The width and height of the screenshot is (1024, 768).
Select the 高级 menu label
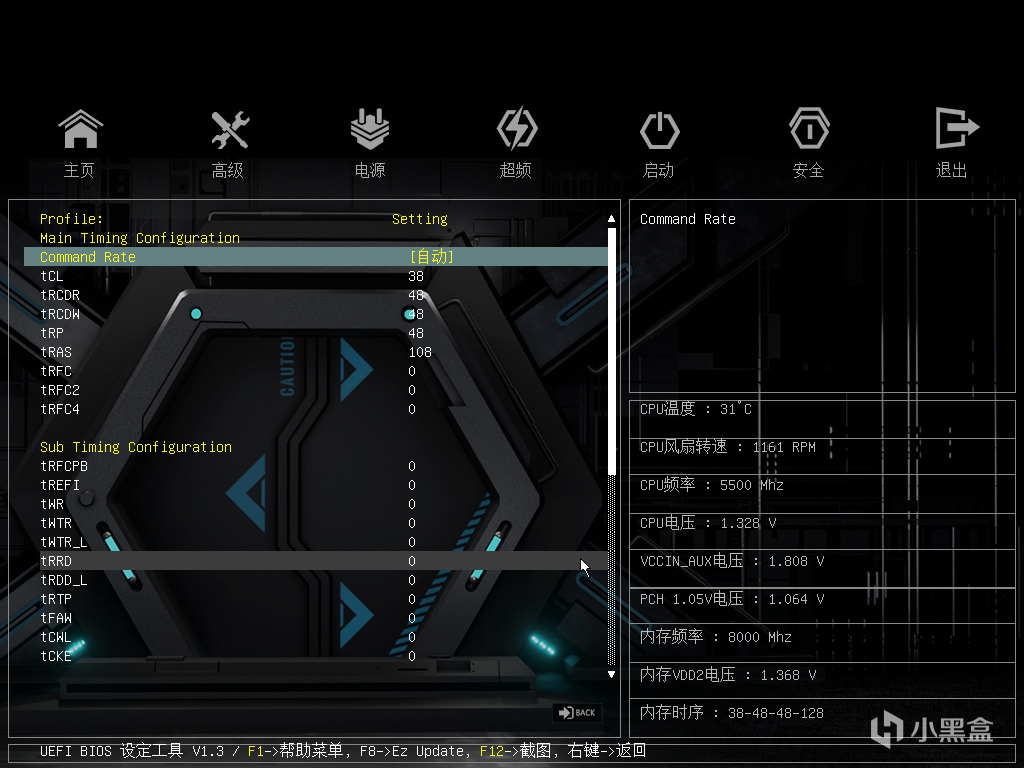[227, 170]
